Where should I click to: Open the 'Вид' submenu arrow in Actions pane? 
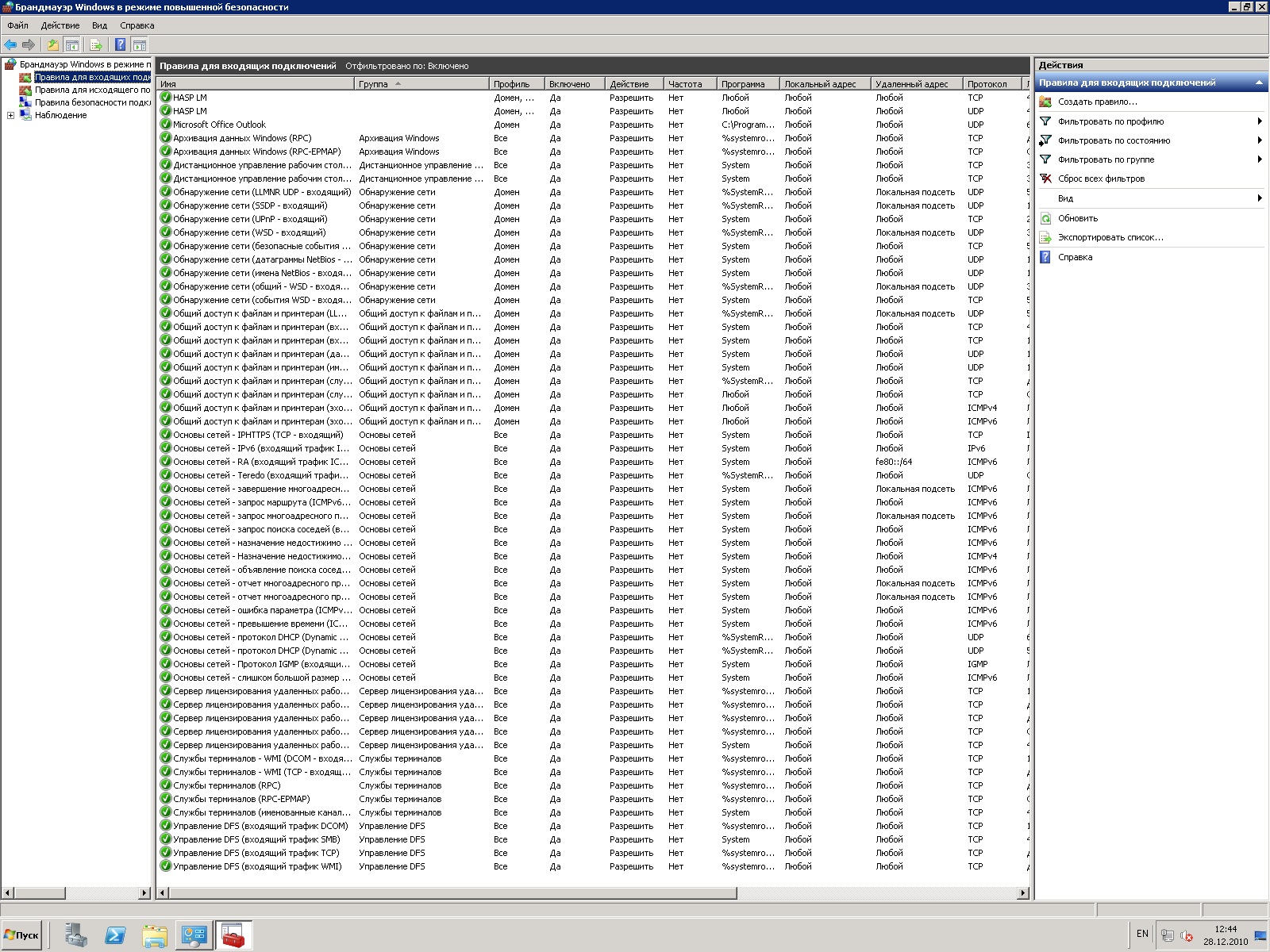coord(1260,198)
